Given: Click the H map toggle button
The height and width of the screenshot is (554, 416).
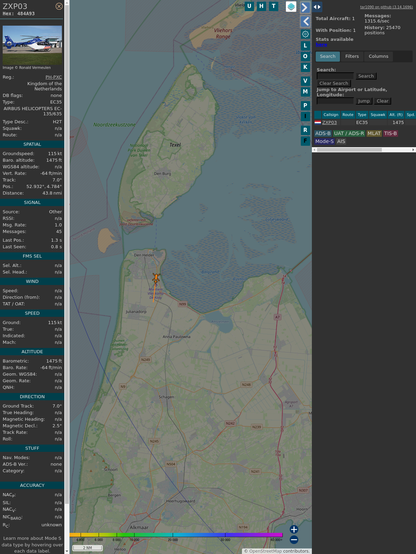Looking at the screenshot, I should point(262,6).
